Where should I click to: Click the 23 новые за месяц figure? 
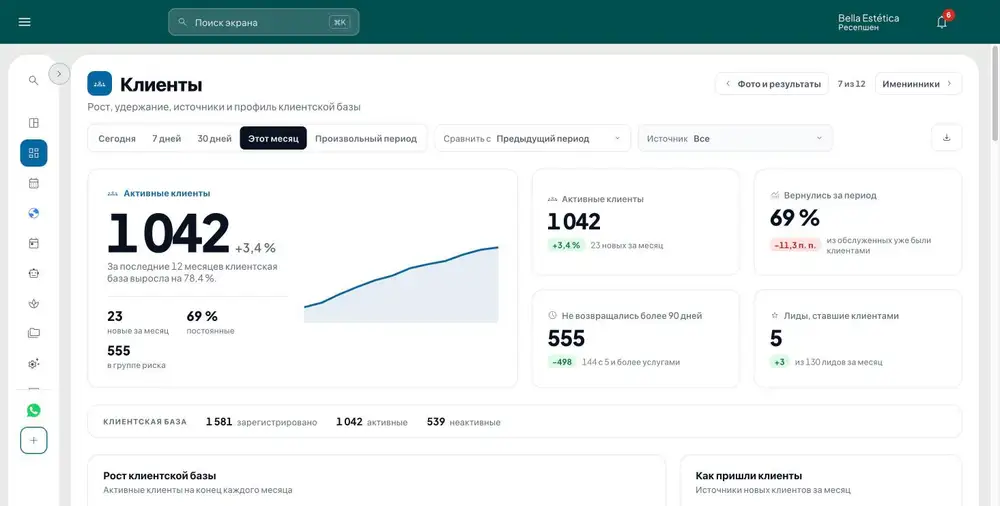(x=138, y=322)
